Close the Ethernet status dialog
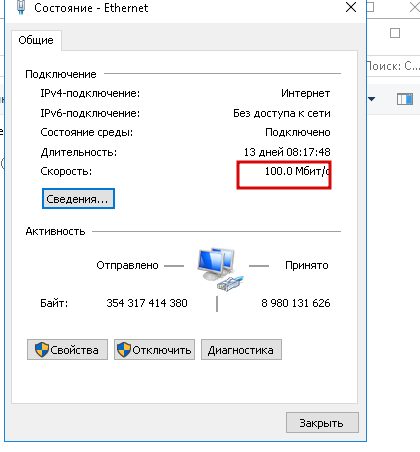Screen dimensions: 420x452 click(x=351, y=7)
